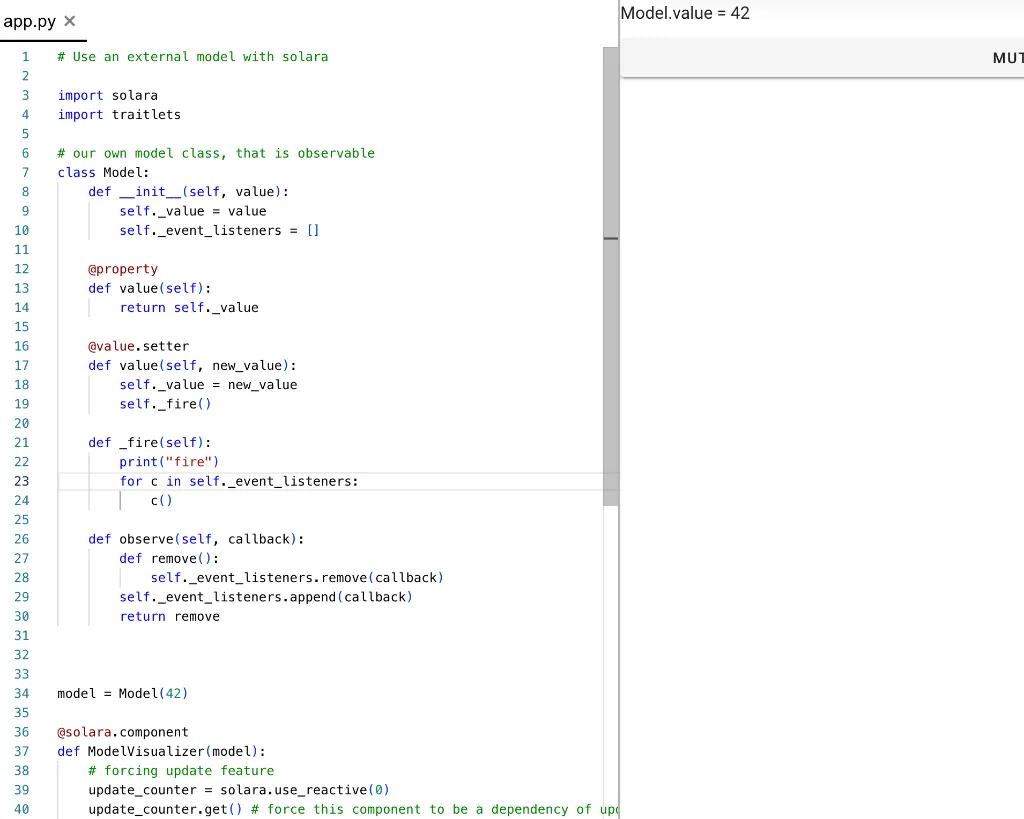This screenshot has height=819, width=1024.
Task: Click line number 23 in the gutter
Action: click(x=22, y=481)
